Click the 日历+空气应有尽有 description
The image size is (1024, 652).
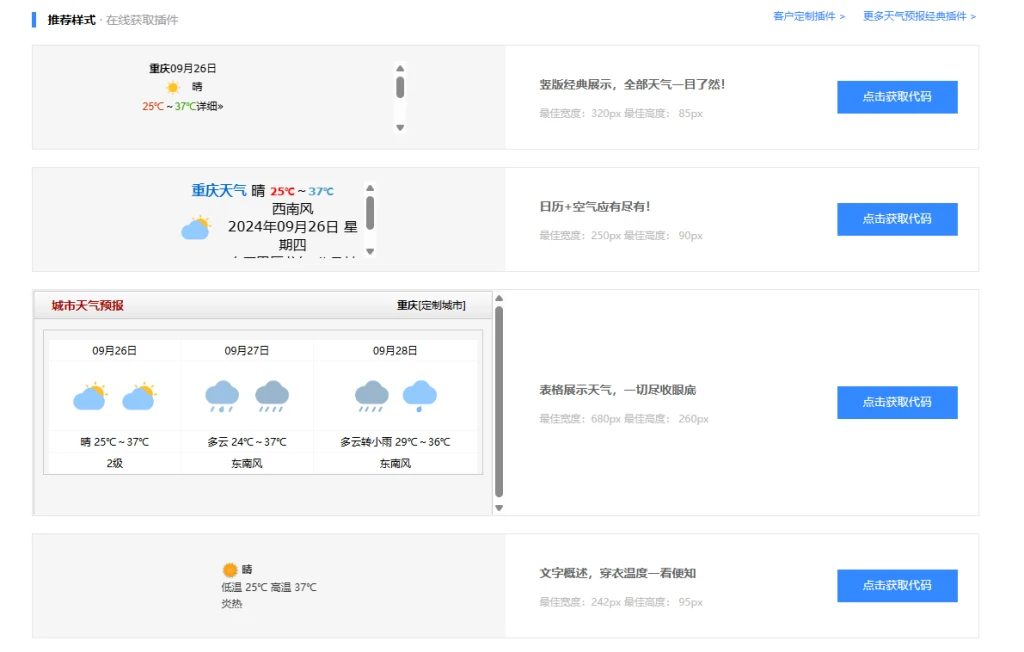[595, 206]
